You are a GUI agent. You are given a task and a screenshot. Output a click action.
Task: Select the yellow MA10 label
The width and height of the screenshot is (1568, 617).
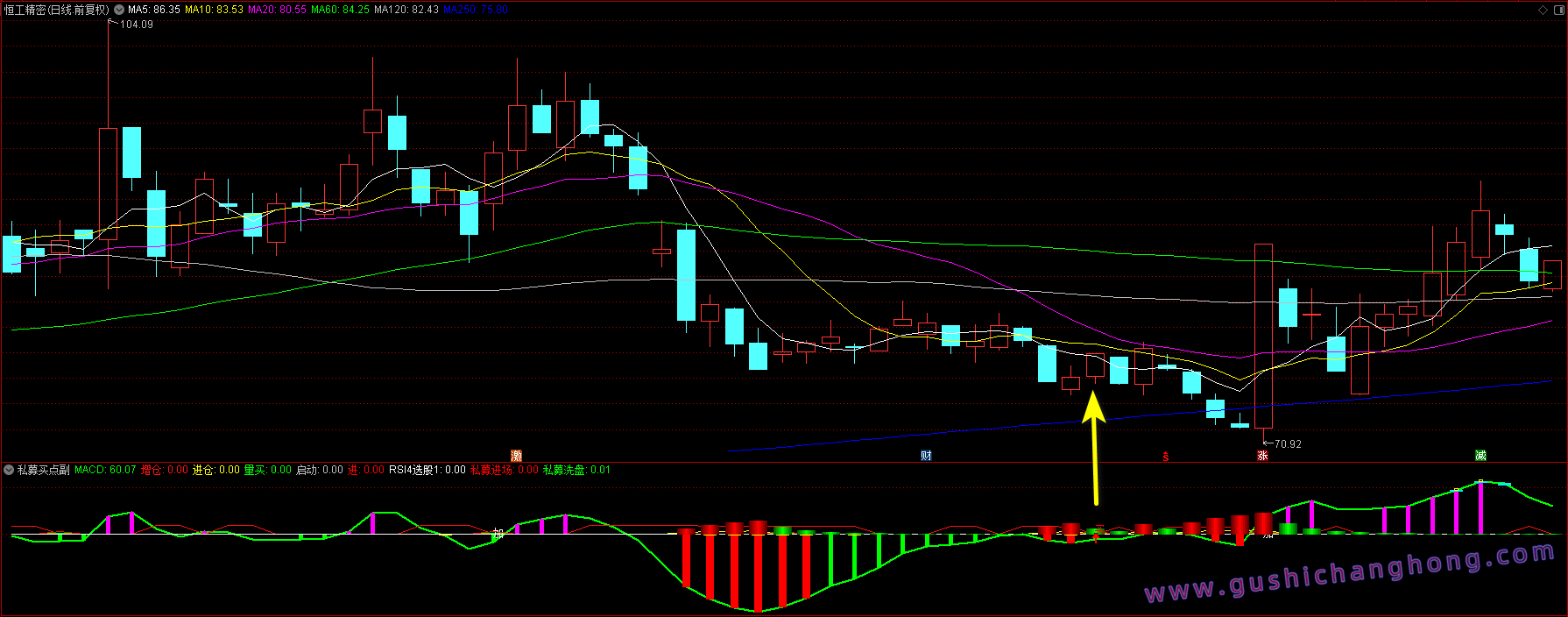pyautogui.click(x=214, y=10)
